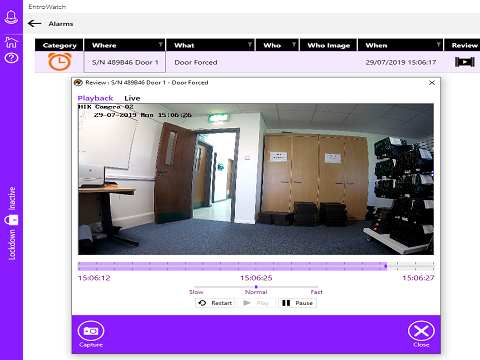This screenshot has height=360, width=480.
Task: Open the Where column filter dropdown
Action: click(x=161, y=45)
